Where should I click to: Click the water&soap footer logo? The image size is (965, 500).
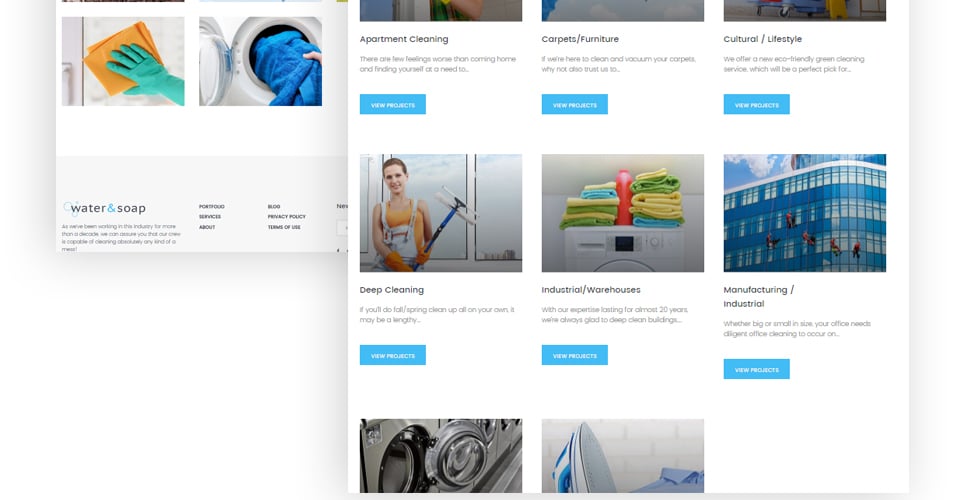(x=105, y=208)
